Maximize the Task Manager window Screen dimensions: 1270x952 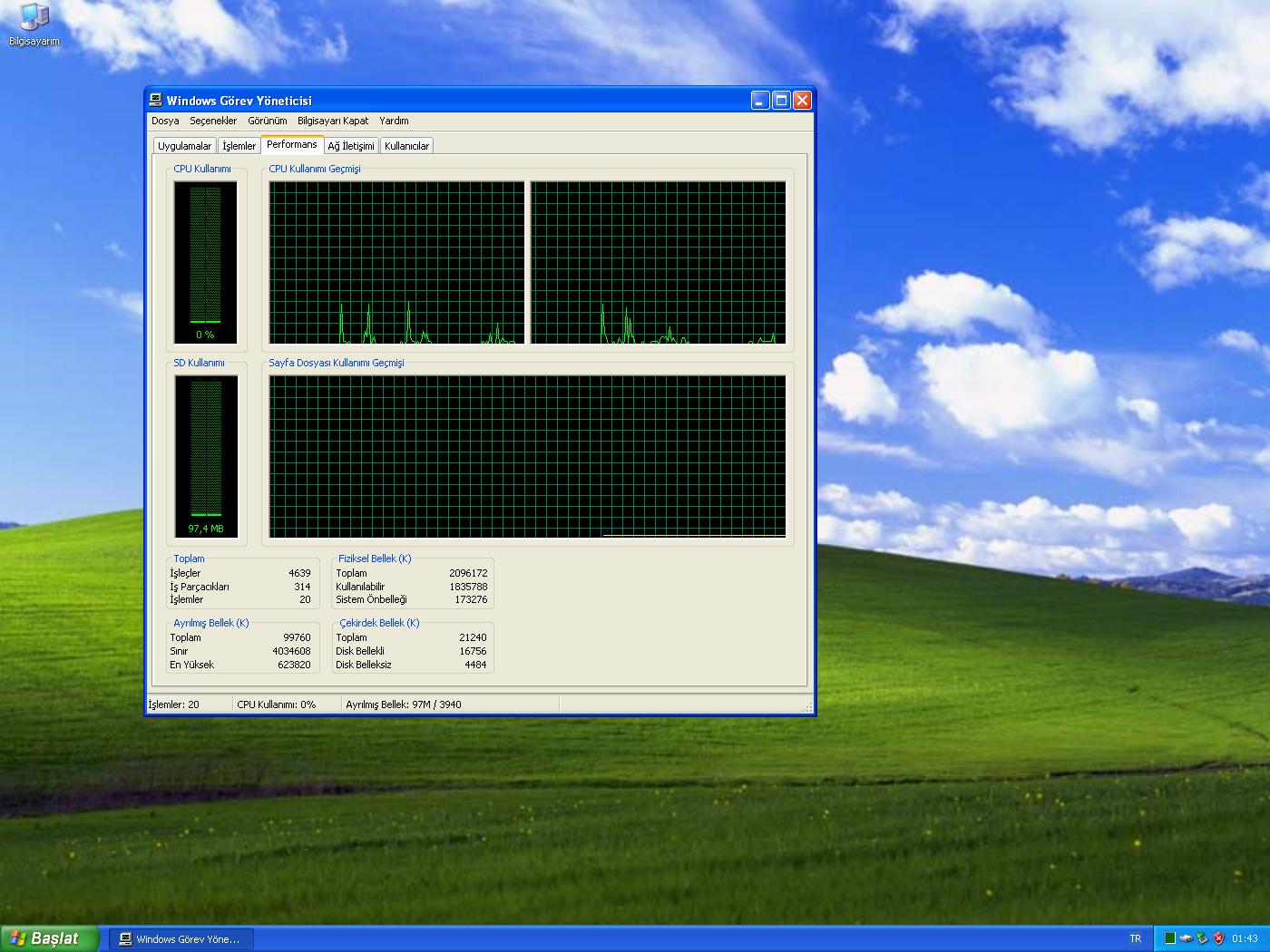click(781, 101)
